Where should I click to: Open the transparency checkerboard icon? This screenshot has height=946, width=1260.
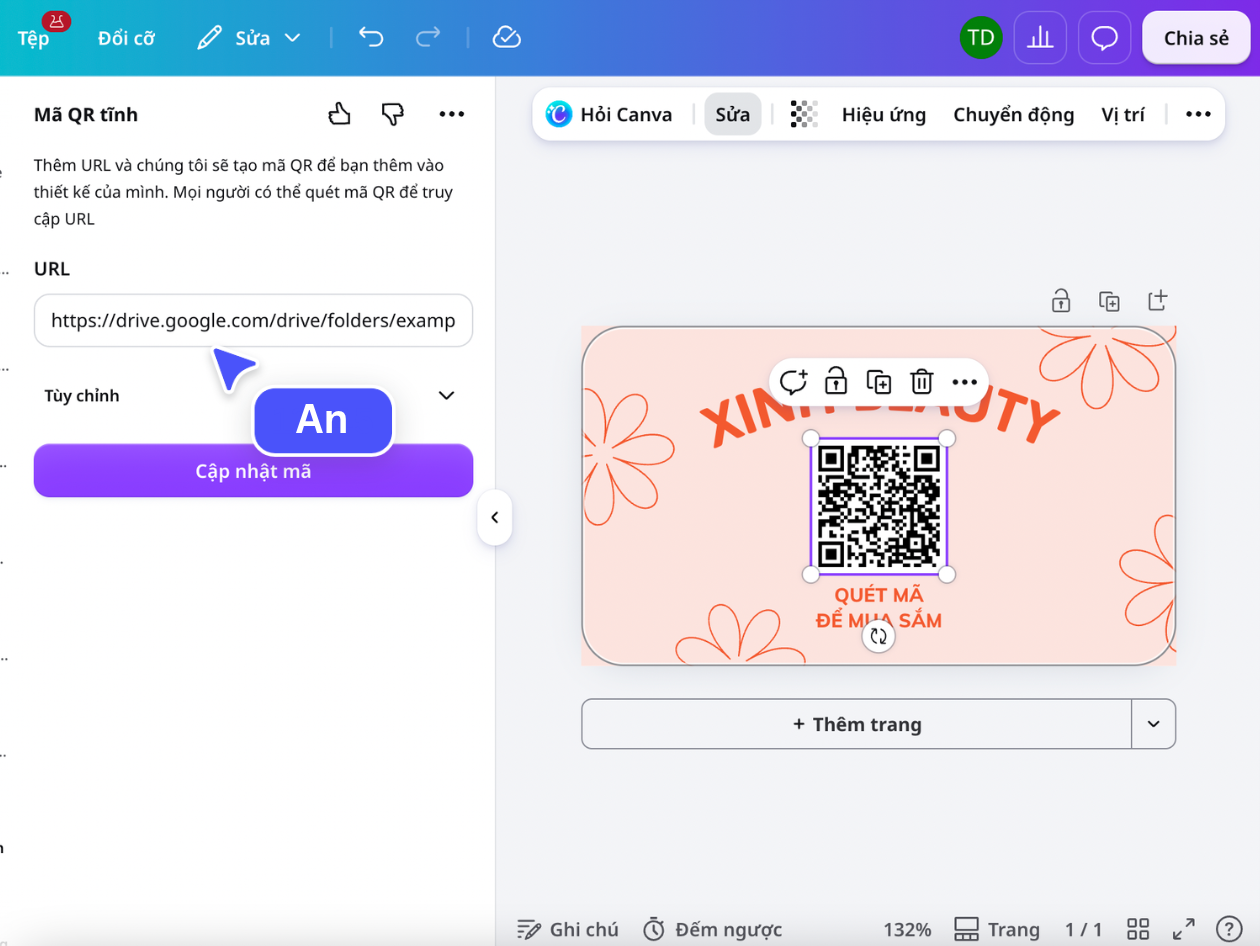pos(804,114)
